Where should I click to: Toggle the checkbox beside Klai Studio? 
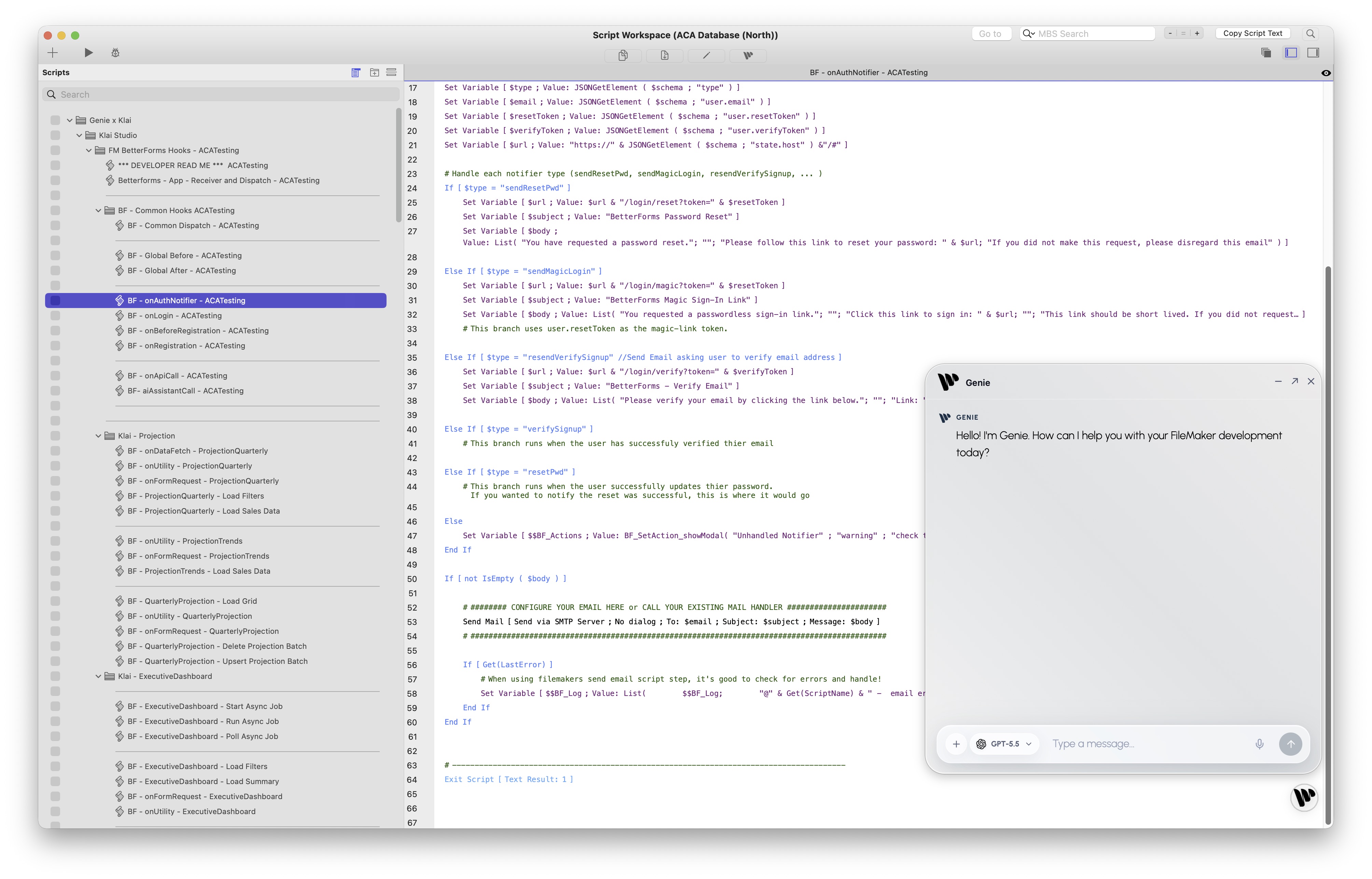[x=55, y=135]
